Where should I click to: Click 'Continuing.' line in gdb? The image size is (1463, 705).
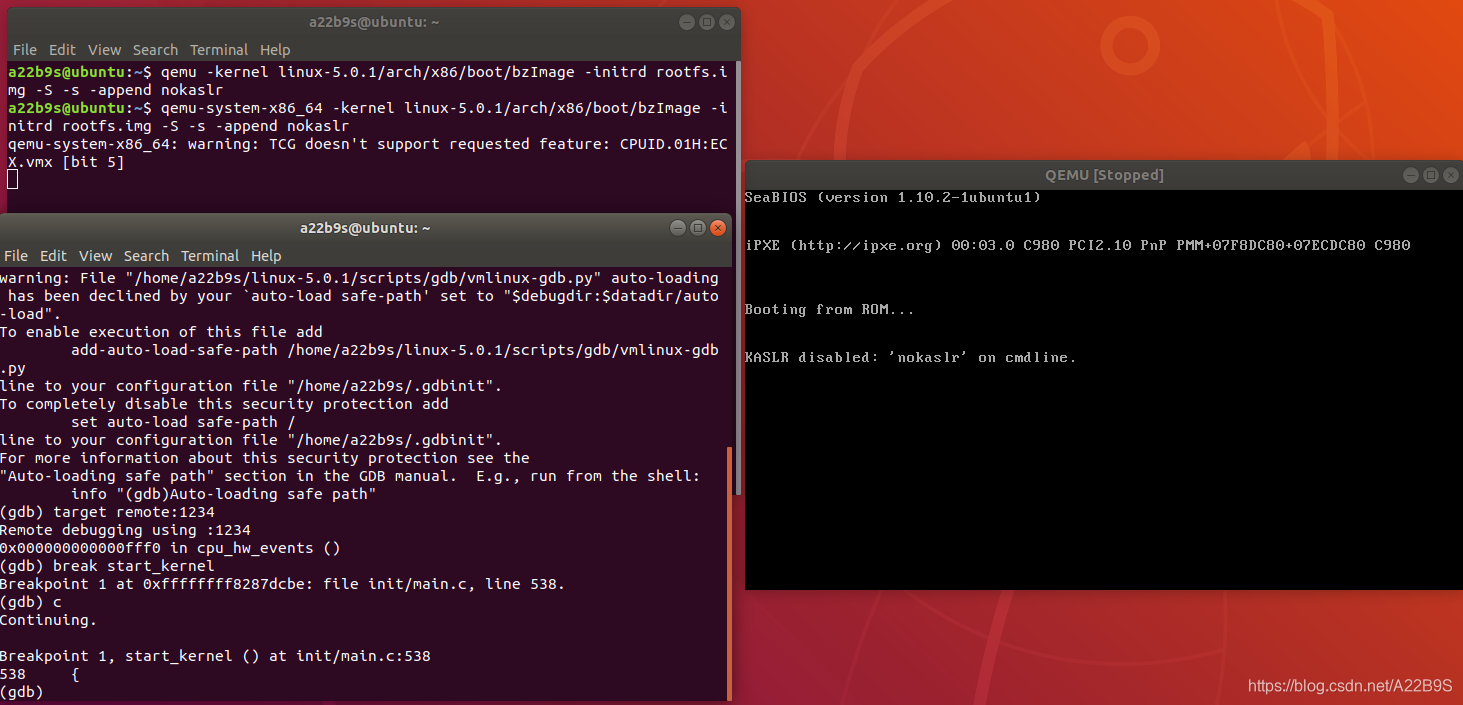coord(48,620)
